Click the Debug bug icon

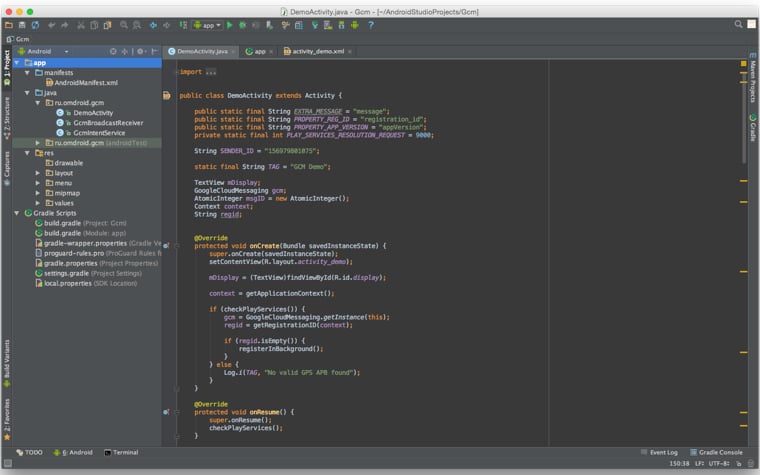[242, 25]
